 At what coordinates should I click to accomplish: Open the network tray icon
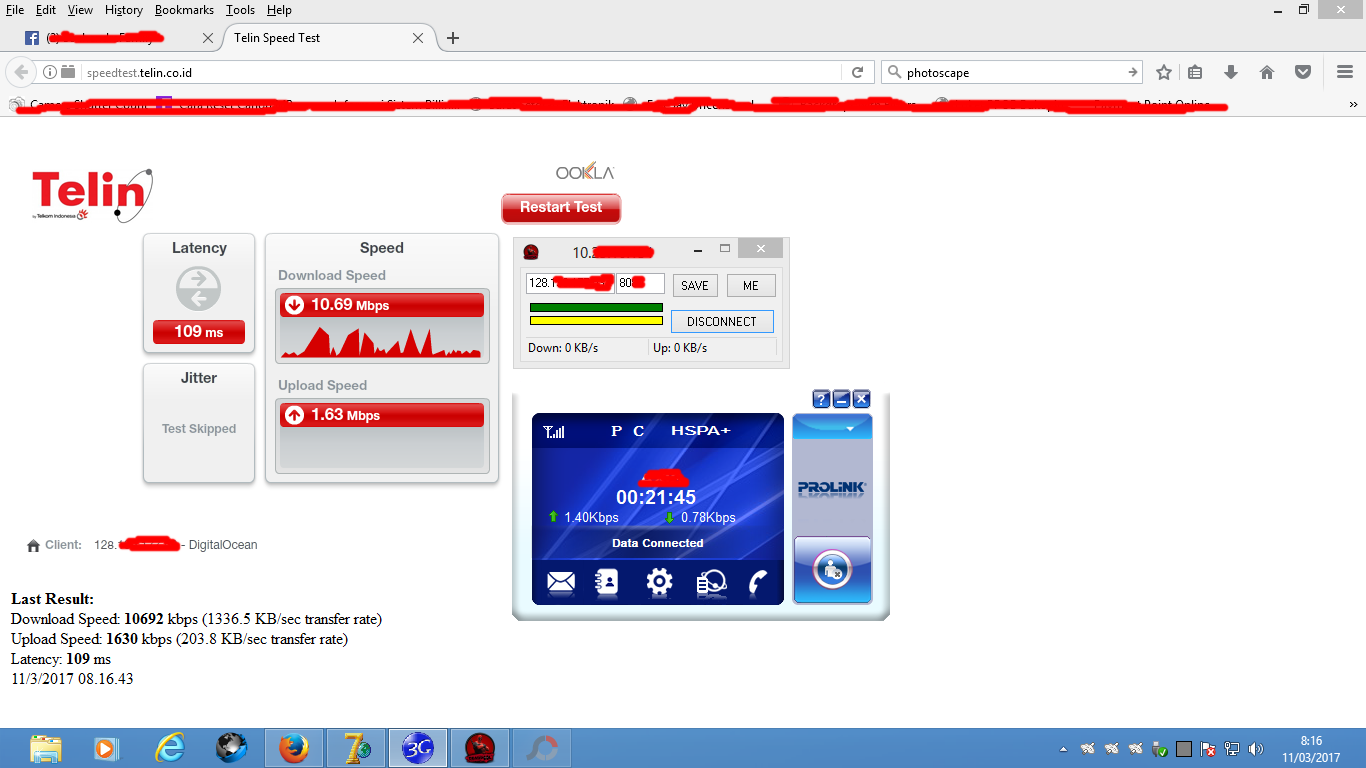point(1232,748)
